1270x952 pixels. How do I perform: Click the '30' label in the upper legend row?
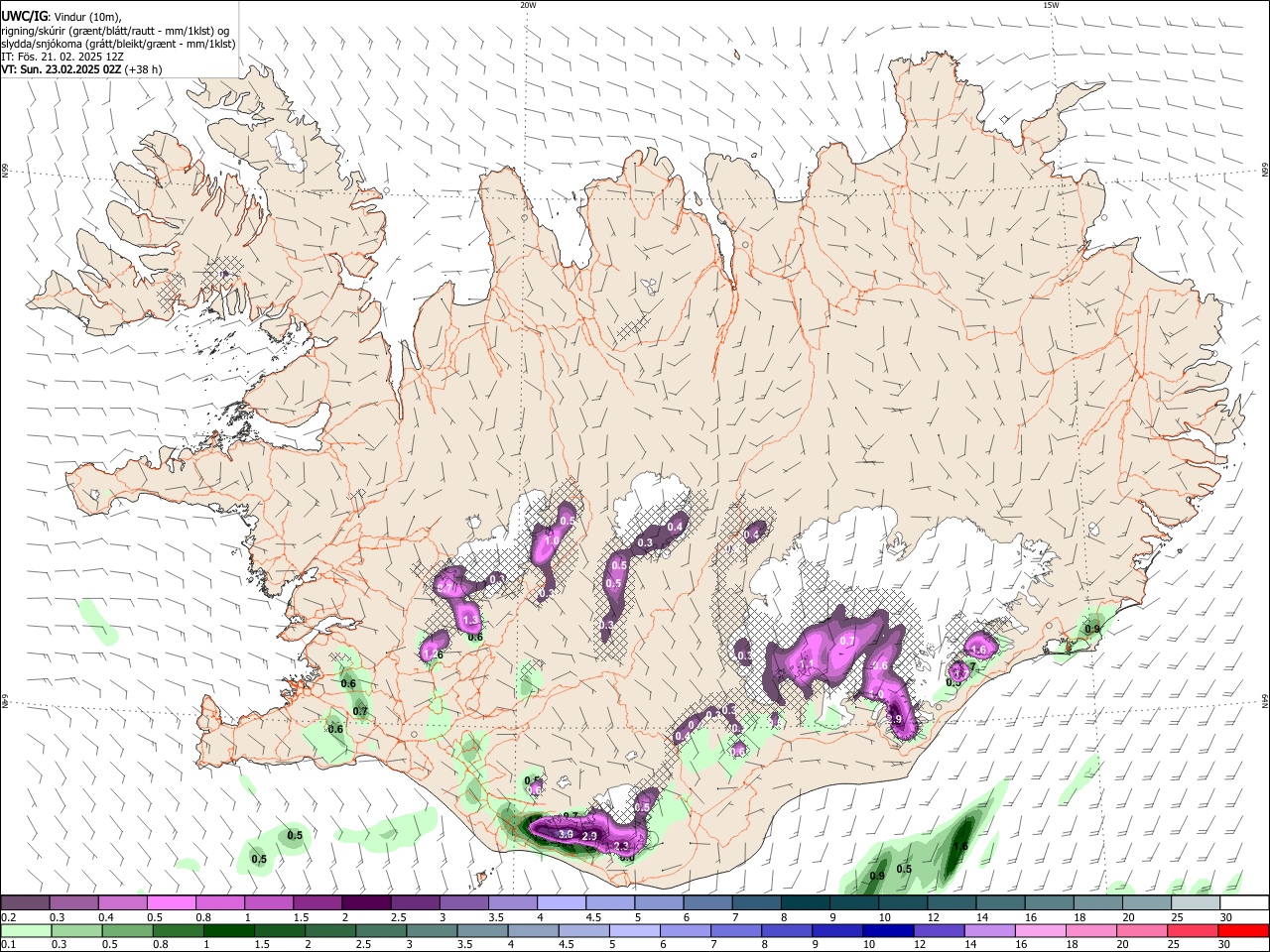tap(1226, 917)
